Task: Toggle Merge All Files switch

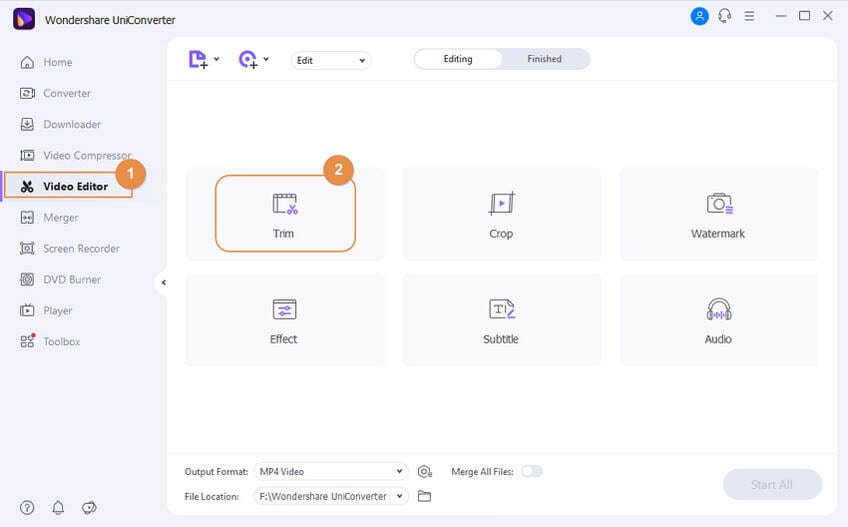Action: pyautogui.click(x=532, y=471)
